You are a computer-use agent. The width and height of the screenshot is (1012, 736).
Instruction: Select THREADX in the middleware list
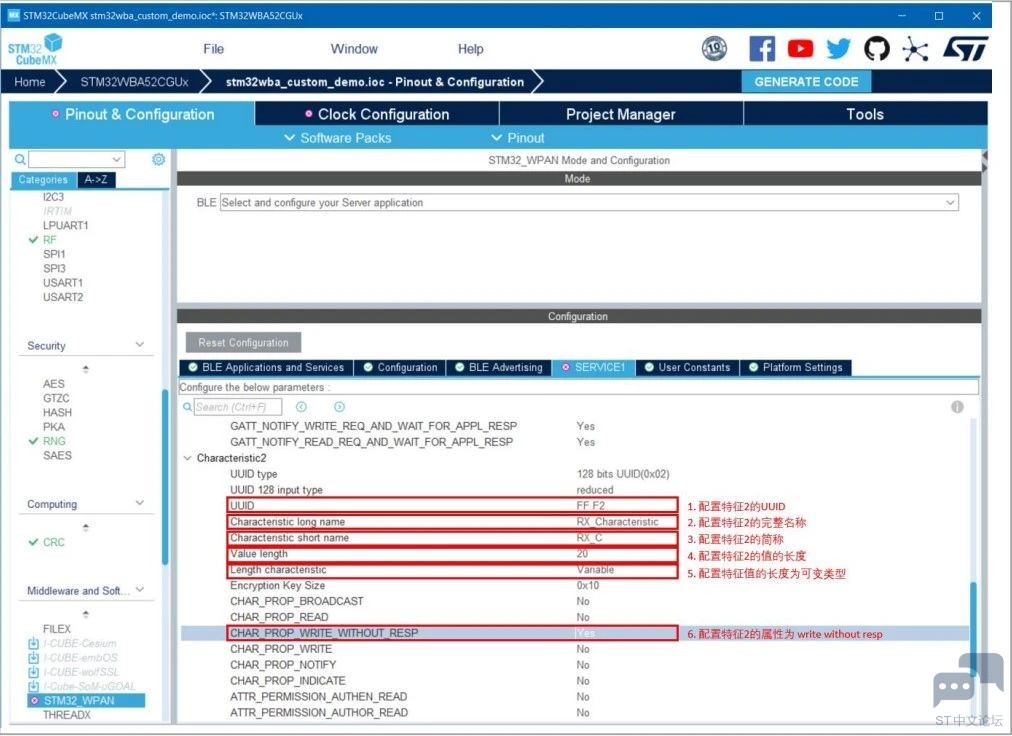(x=66, y=715)
